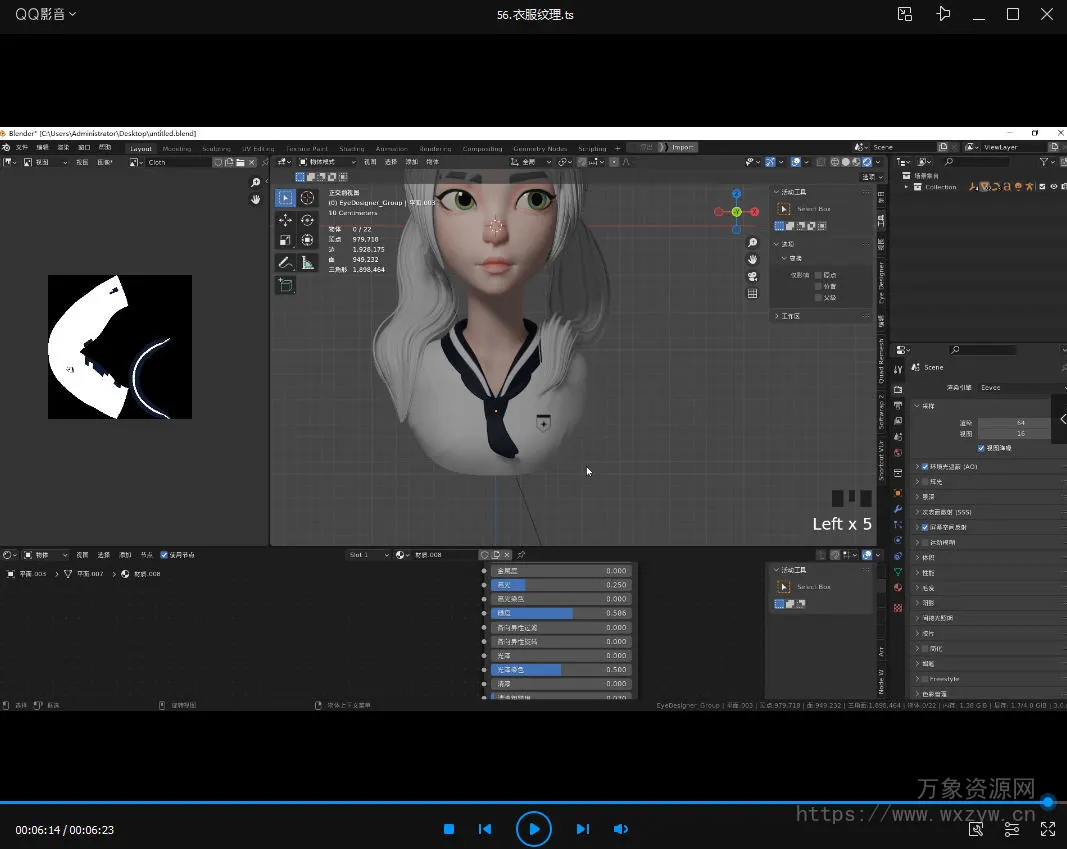Screen dimensions: 1067x849
Task: Open the Geometry Nodes workspace tab
Action: 540,149
